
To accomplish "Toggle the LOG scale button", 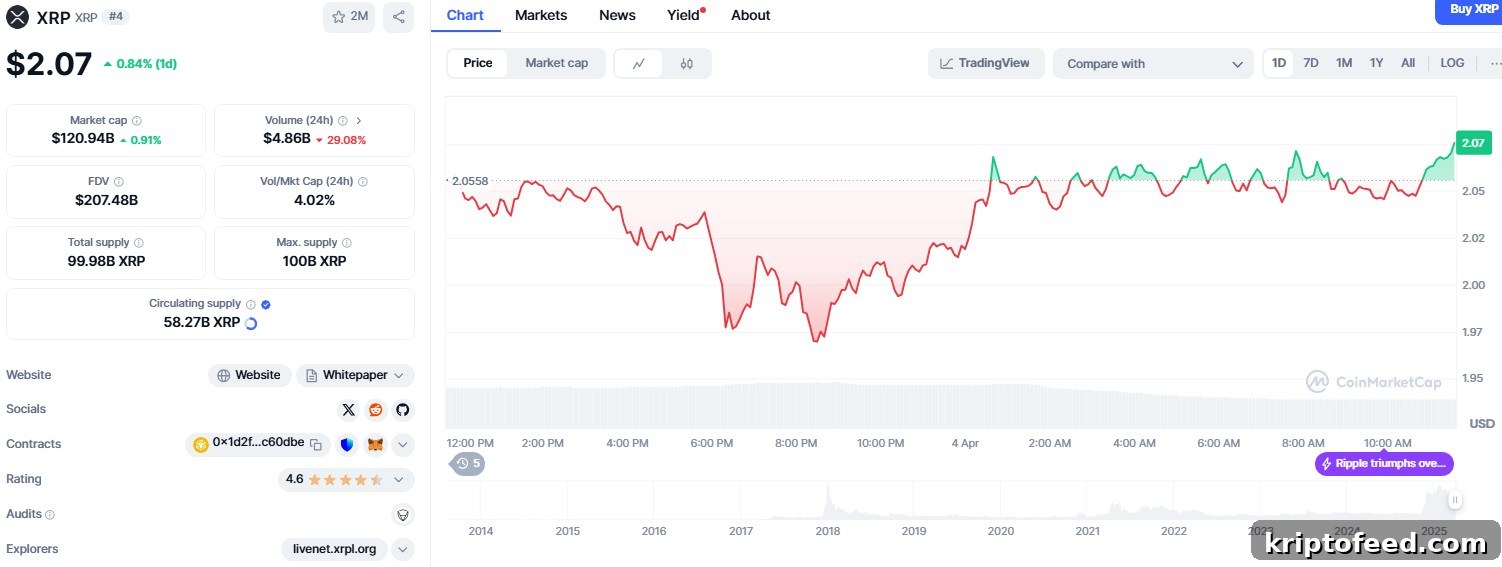I will click(1452, 63).
